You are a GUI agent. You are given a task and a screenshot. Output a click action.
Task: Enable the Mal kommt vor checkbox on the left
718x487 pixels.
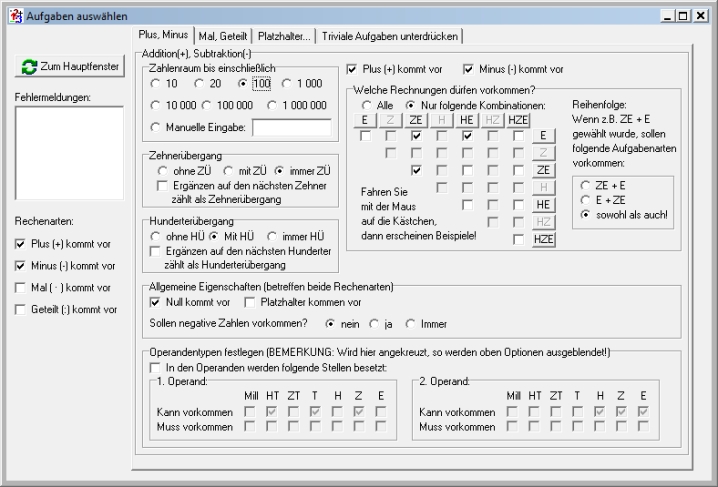click(22, 288)
